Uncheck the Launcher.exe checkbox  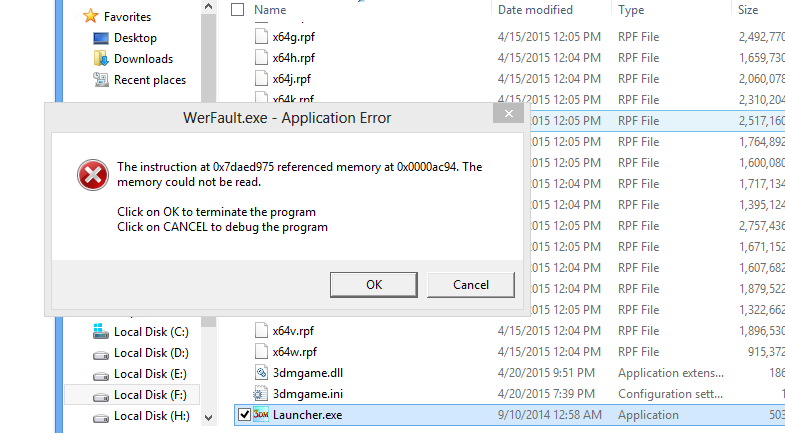[244, 414]
